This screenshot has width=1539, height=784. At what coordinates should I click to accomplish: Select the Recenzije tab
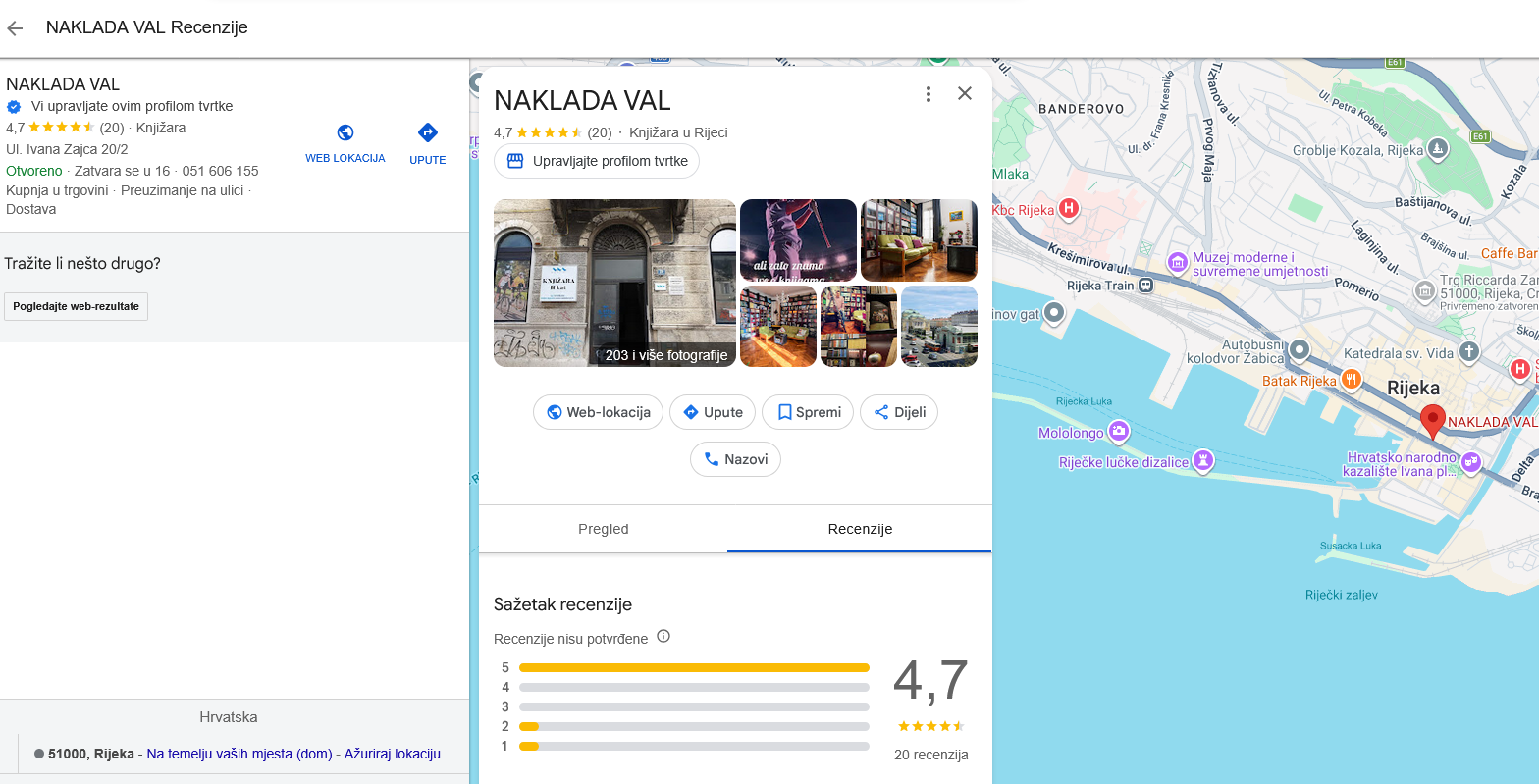[x=860, y=529]
